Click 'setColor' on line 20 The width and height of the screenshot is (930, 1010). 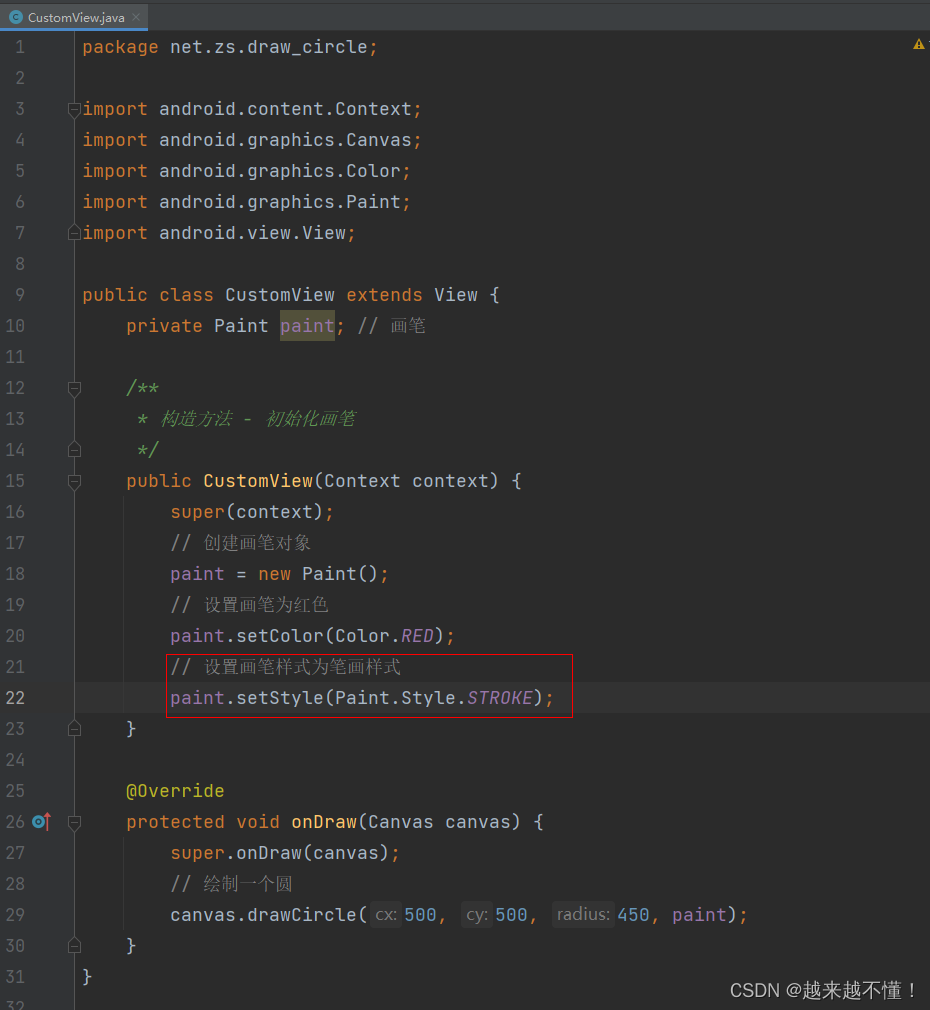pos(280,636)
